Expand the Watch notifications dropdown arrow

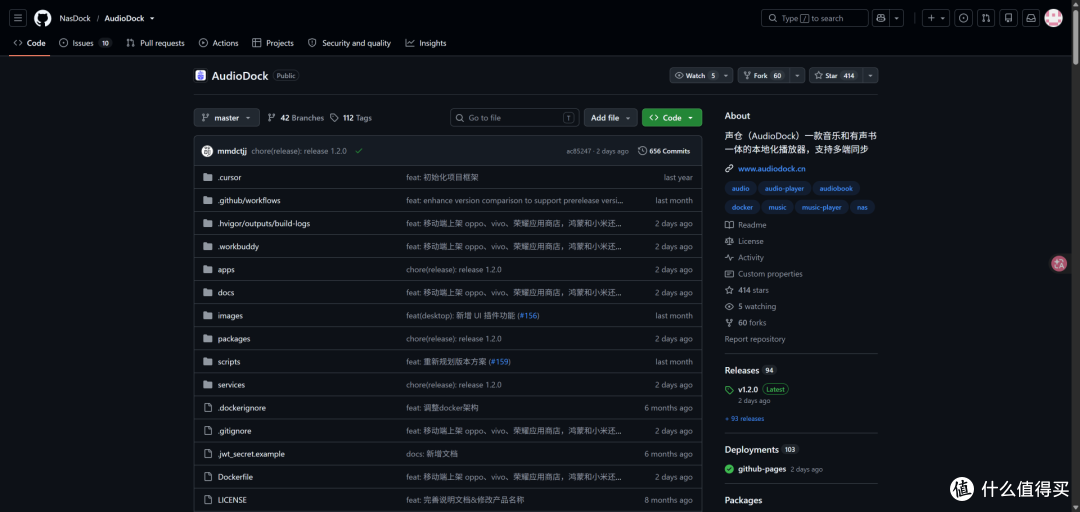[727, 76]
